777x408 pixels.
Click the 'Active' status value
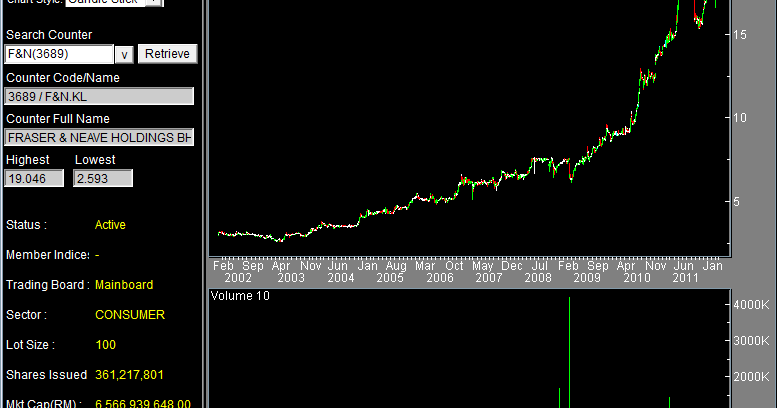tap(110, 225)
